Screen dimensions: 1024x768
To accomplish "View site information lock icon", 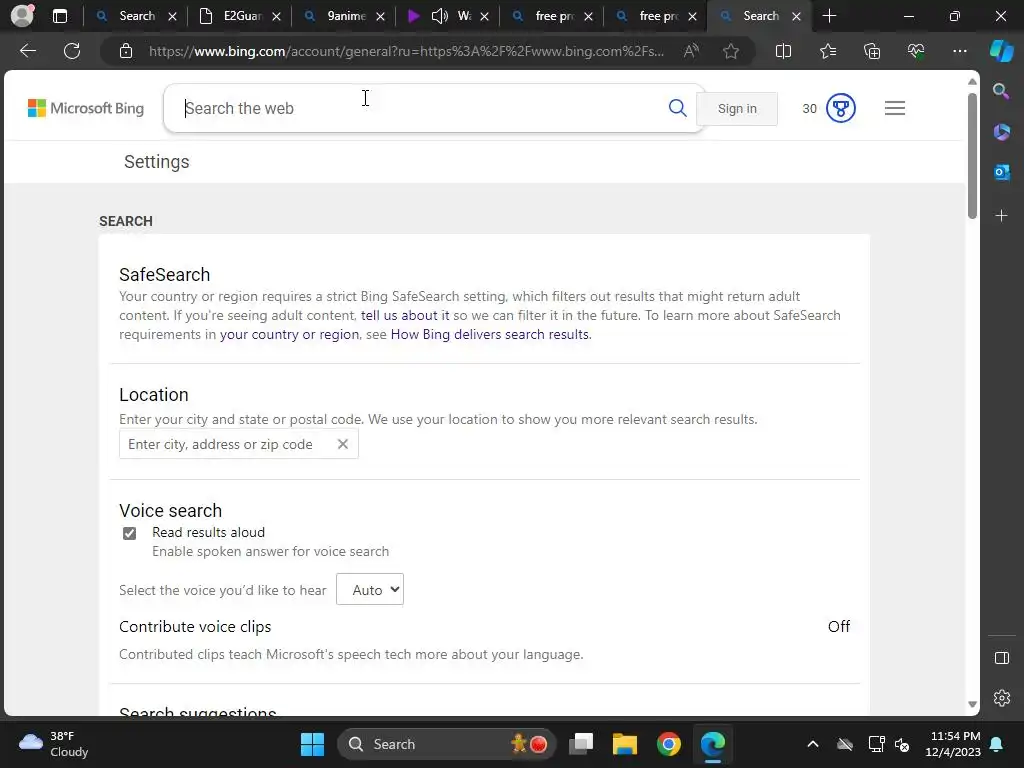I will pyautogui.click(x=126, y=51).
